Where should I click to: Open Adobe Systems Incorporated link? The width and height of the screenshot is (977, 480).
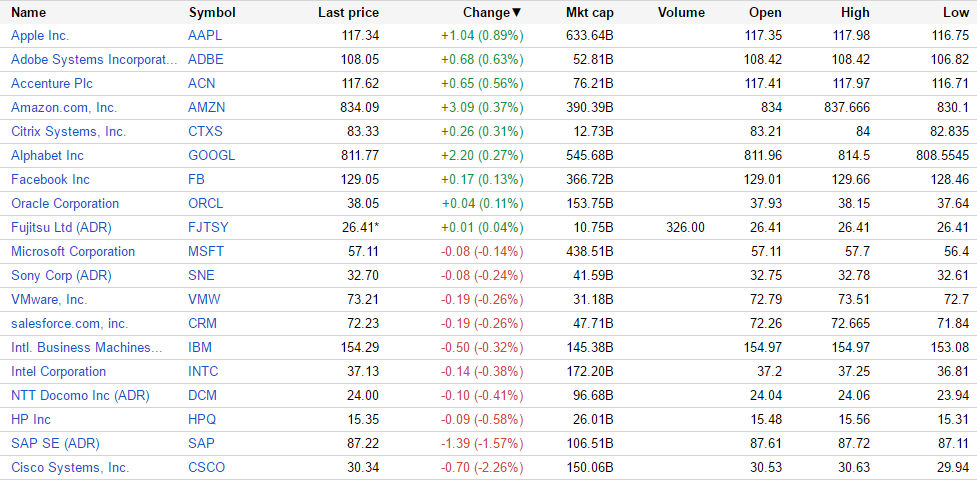point(94,59)
